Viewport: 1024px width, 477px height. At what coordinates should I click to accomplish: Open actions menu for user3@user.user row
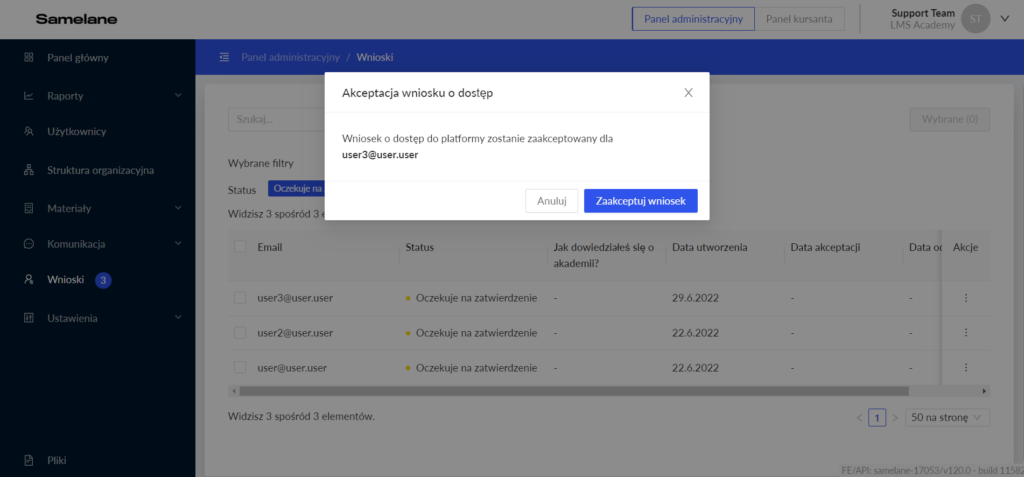click(x=965, y=298)
